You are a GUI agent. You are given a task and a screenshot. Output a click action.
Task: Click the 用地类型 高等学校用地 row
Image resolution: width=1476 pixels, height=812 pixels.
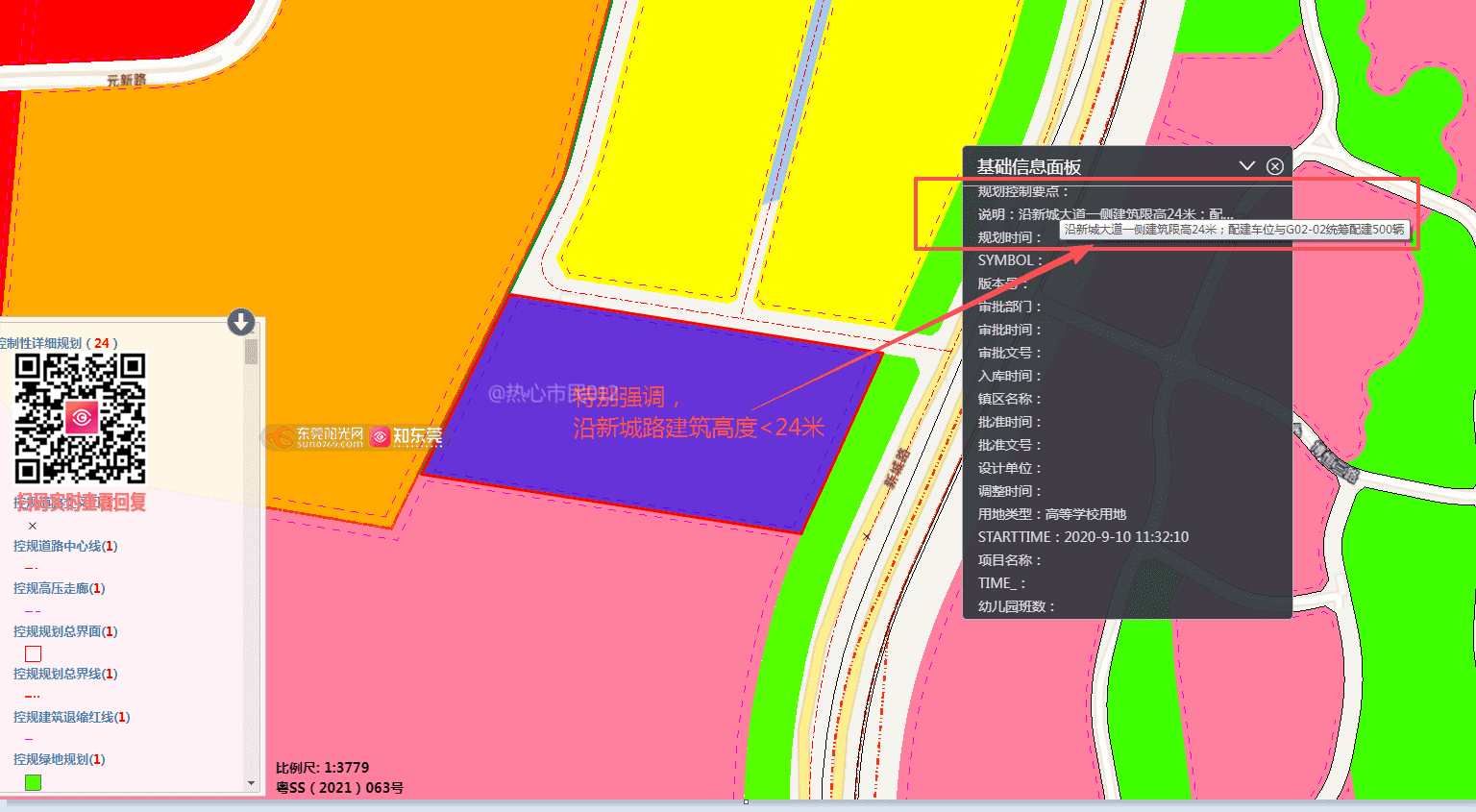coord(1051,514)
